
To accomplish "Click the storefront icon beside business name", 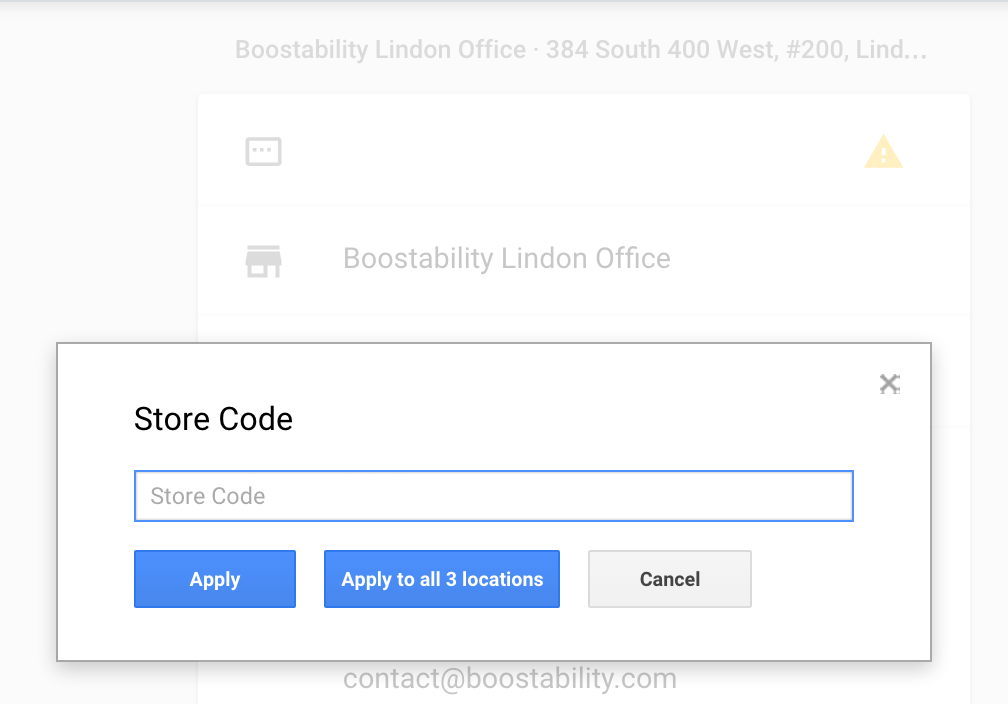I will click(x=263, y=260).
